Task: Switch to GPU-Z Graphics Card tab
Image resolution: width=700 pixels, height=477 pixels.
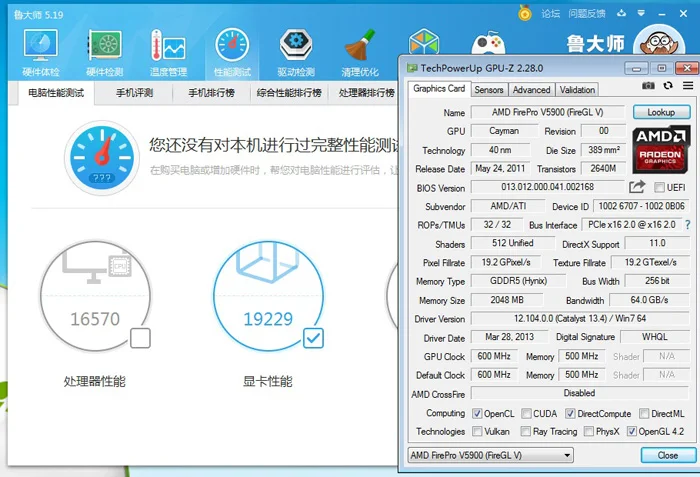Action: coord(439,88)
